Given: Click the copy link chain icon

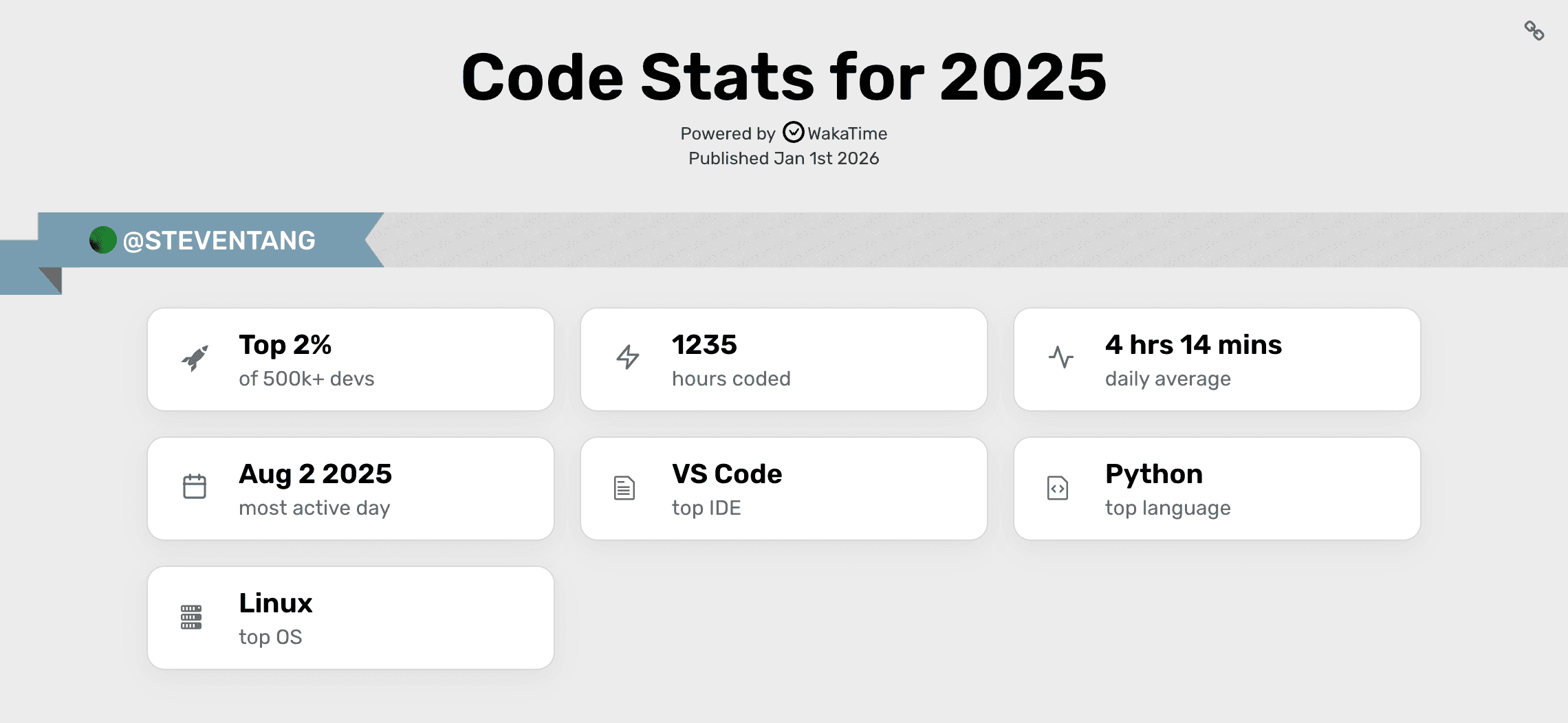Looking at the screenshot, I should 1534,31.
